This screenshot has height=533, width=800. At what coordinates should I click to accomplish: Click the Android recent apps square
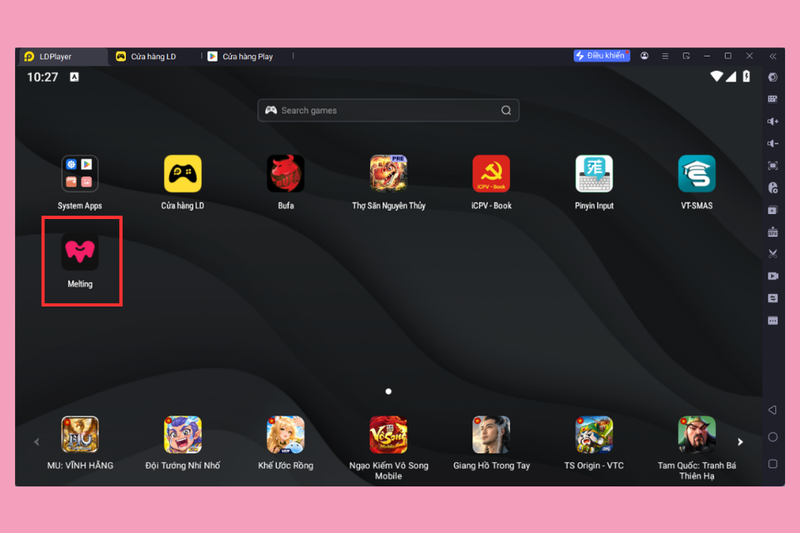(x=772, y=464)
